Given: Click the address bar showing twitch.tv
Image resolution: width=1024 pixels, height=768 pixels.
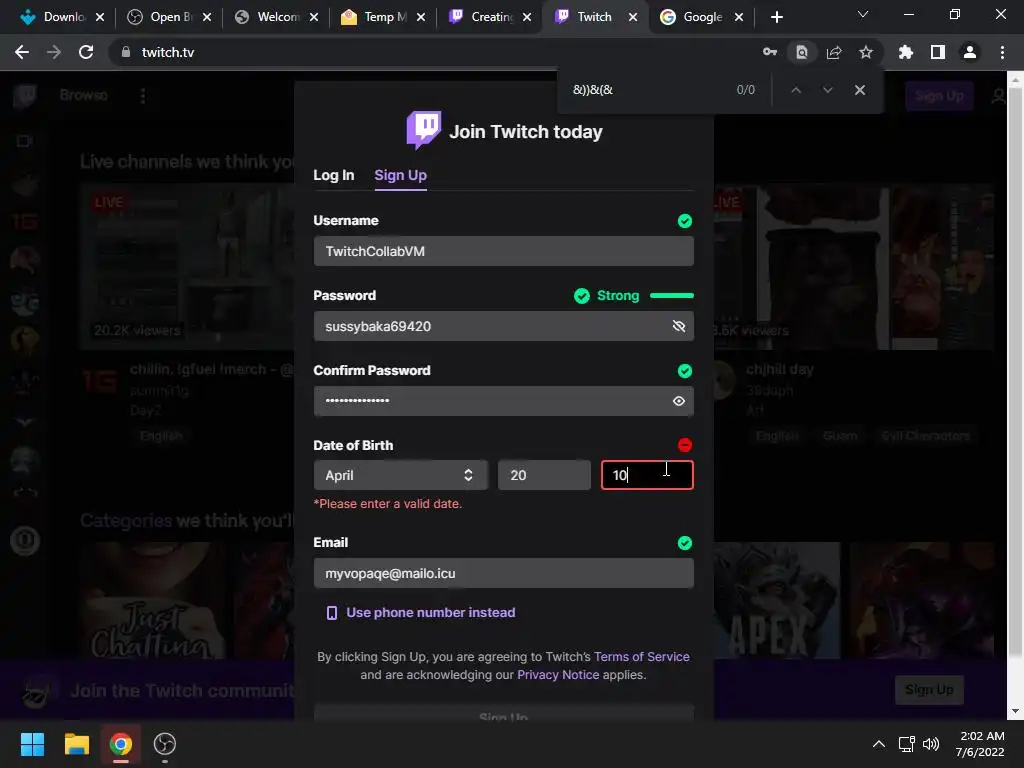Looking at the screenshot, I should click(431, 52).
